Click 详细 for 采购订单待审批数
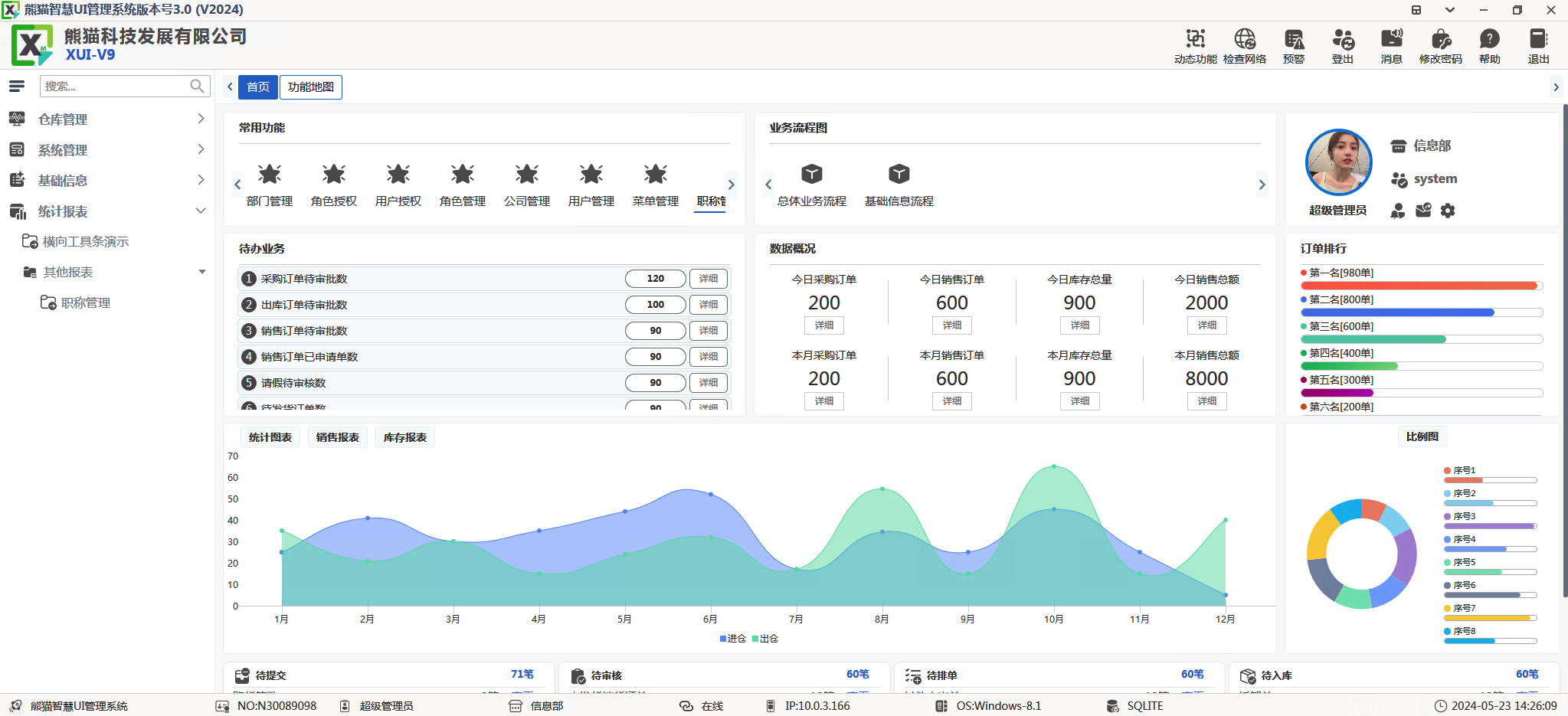The image size is (1568, 716). [x=709, y=279]
